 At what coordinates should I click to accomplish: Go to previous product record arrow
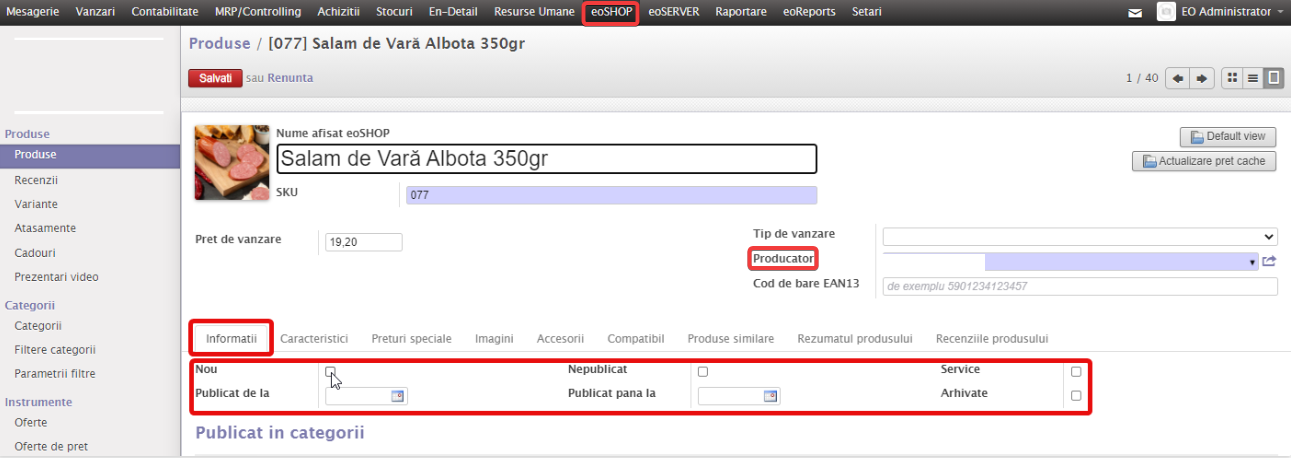(1178, 78)
